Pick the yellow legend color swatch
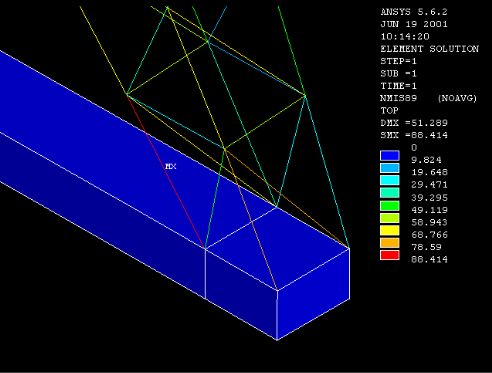Viewport: 492px width, 373px height. [390, 230]
